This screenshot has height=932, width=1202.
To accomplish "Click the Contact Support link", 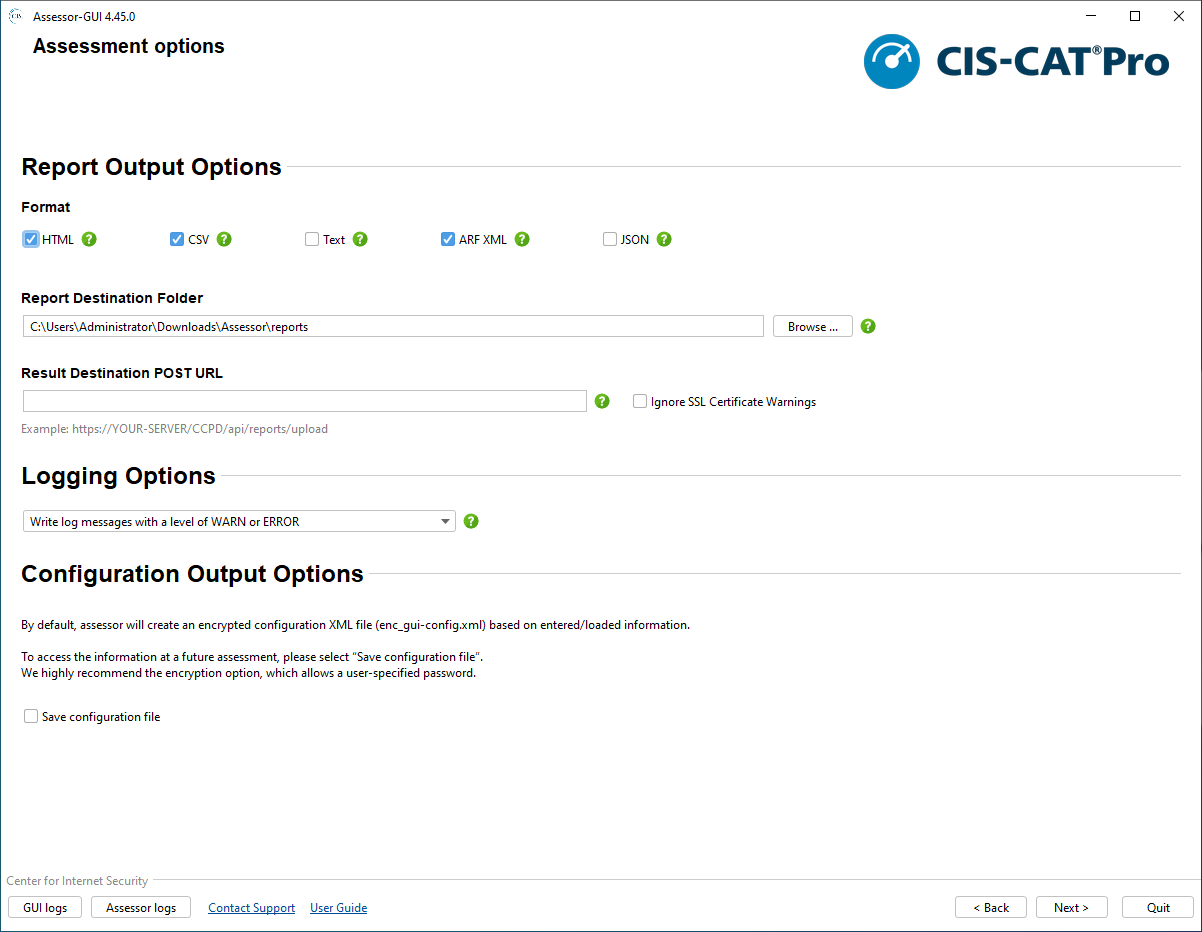I will (x=251, y=908).
